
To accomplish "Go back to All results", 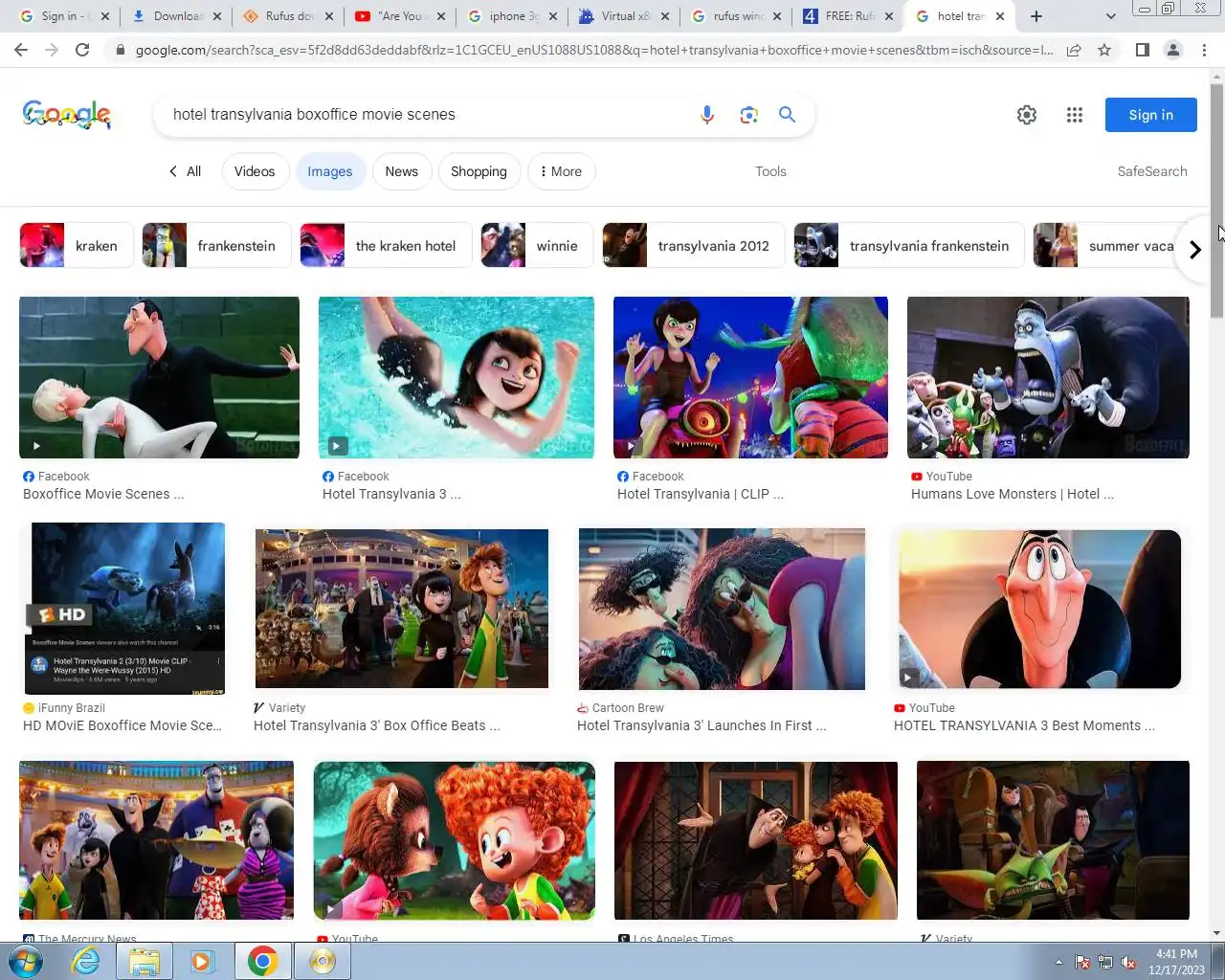I will [x=185, y=171].
